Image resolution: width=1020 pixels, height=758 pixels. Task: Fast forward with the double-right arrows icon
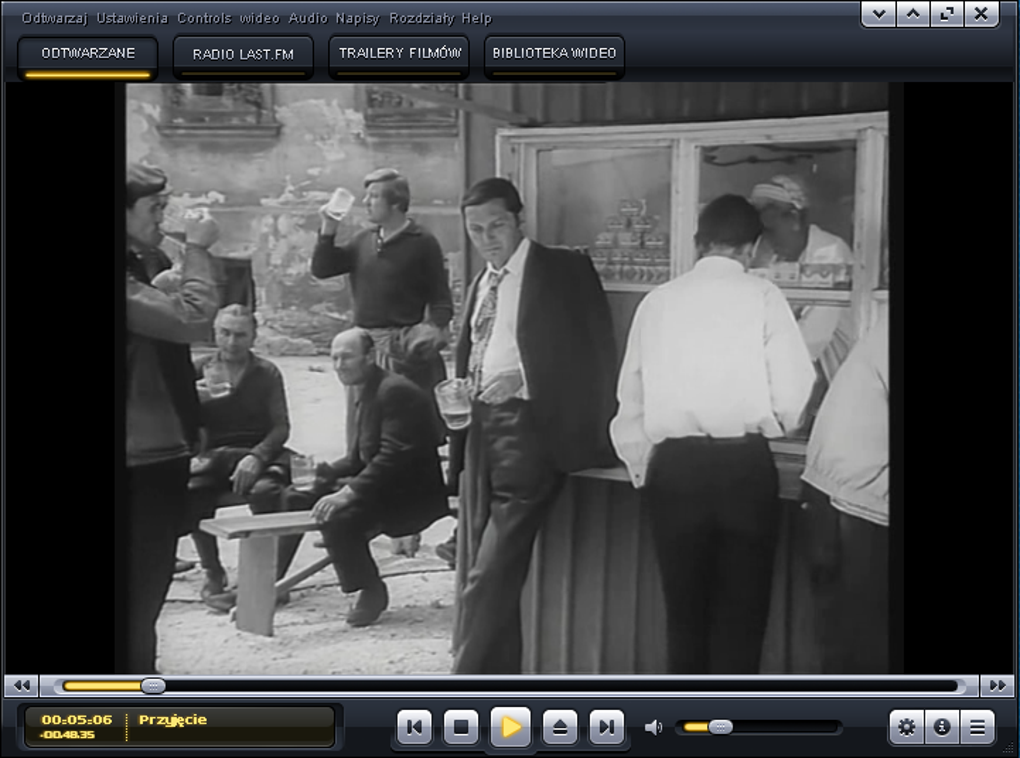coord(997,686)
